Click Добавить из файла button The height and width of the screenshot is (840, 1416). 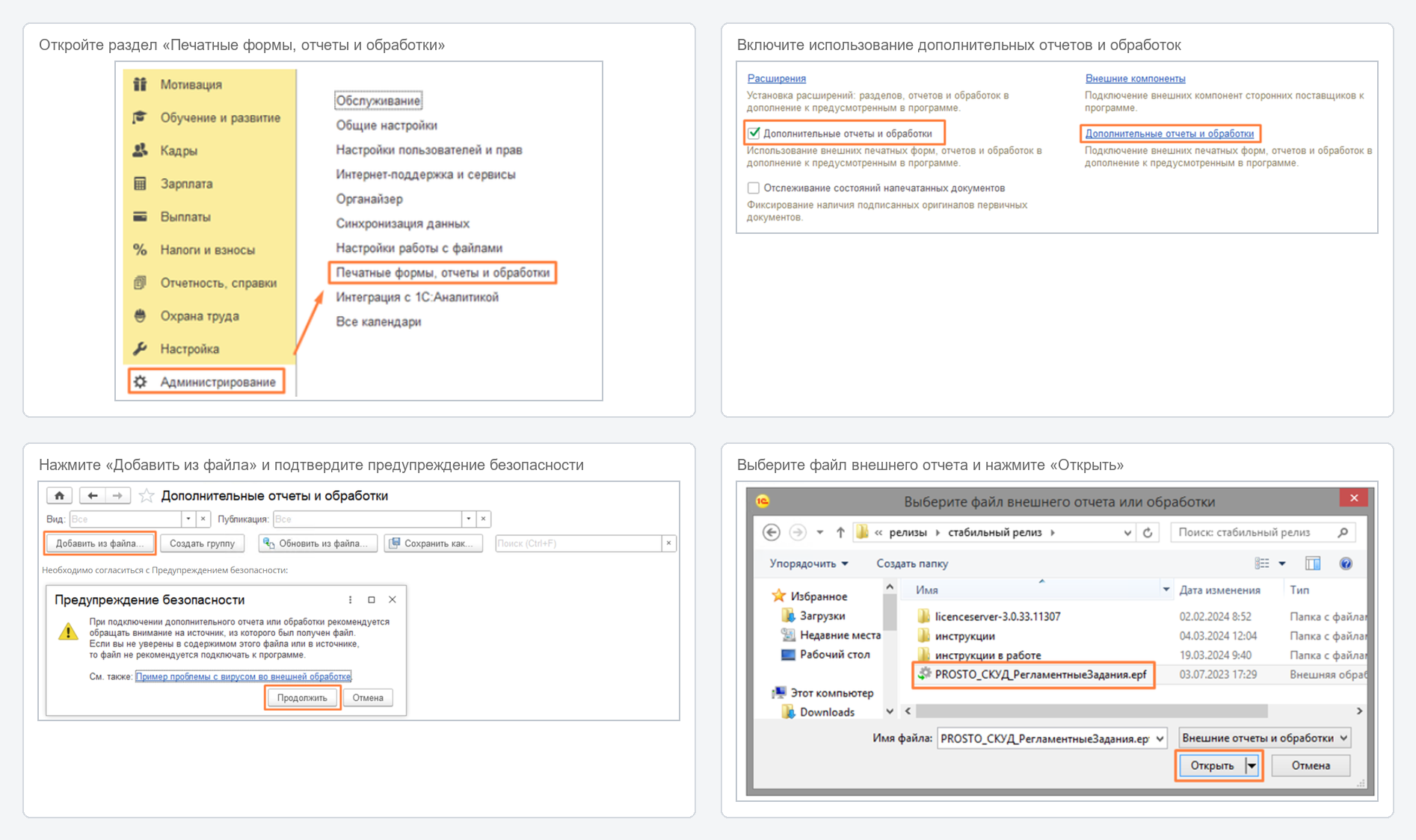(x=99, y=543)
